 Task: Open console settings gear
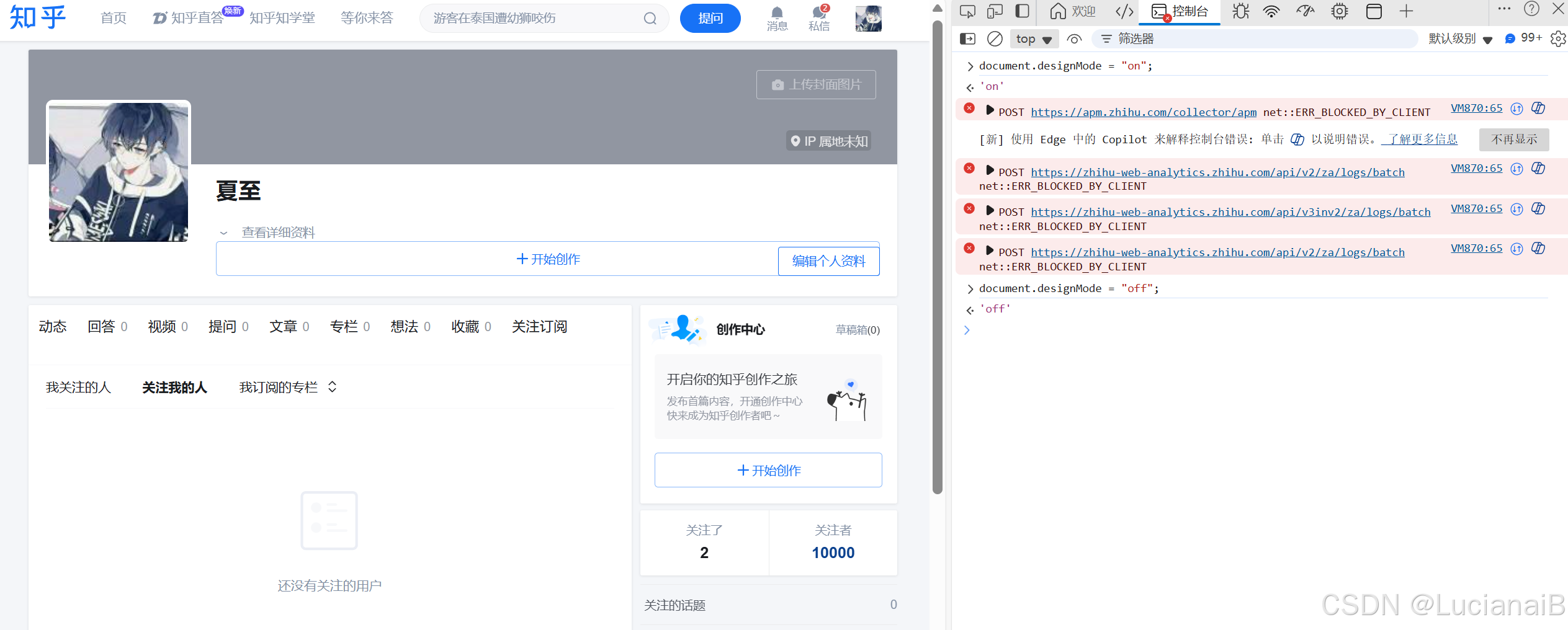click(x=1558, y=39)
